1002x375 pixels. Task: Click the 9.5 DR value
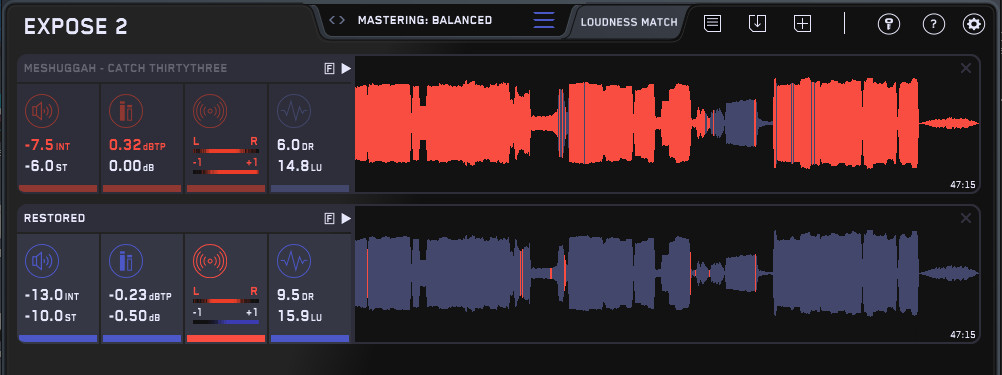[x=294, y=296]
